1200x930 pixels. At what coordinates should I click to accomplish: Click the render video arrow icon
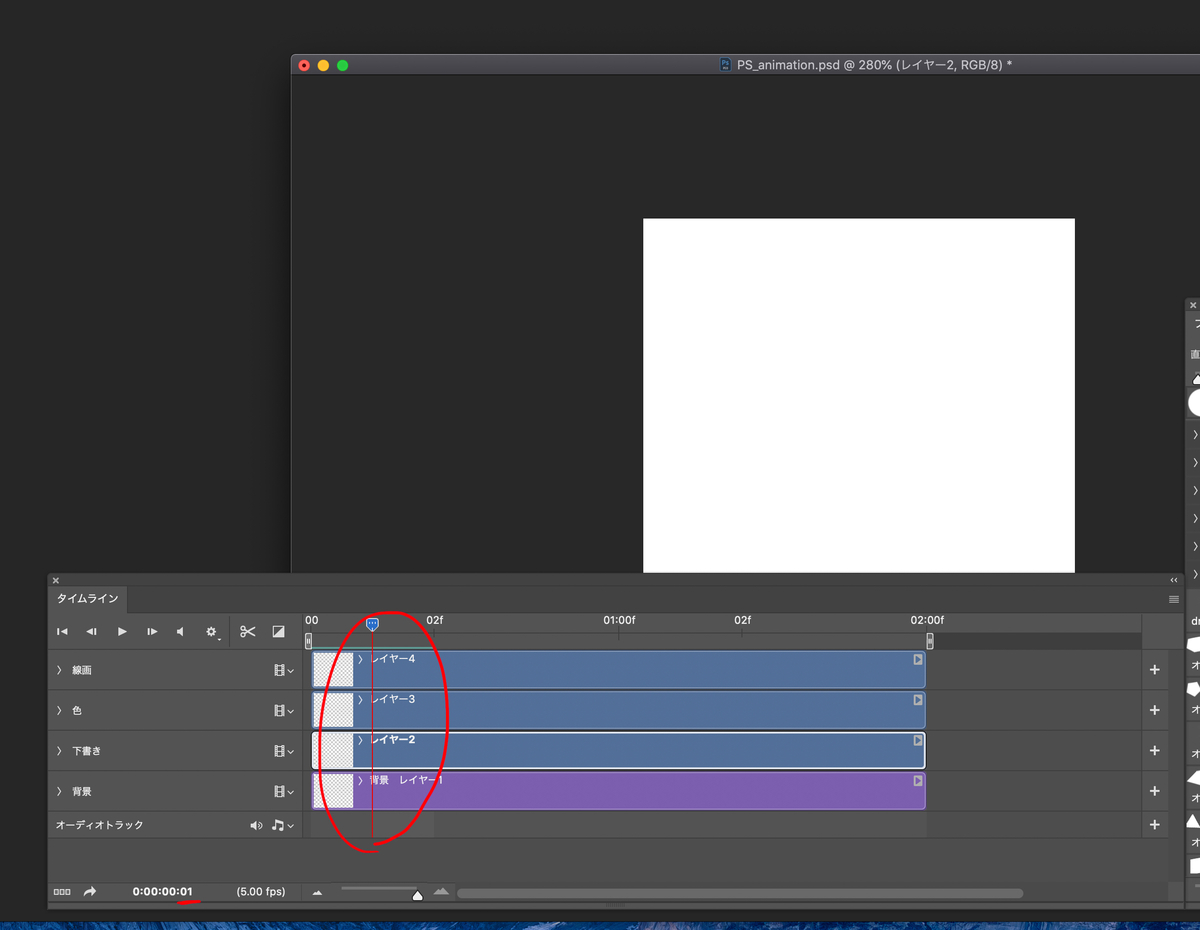pos(90,891)
